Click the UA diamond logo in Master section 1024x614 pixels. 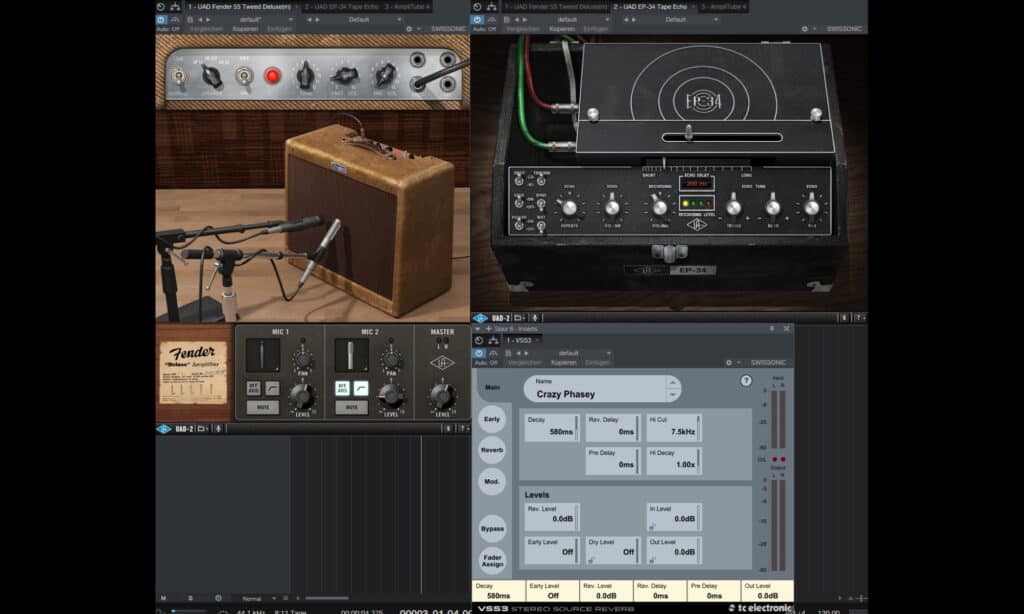click(x=442, y=363)
